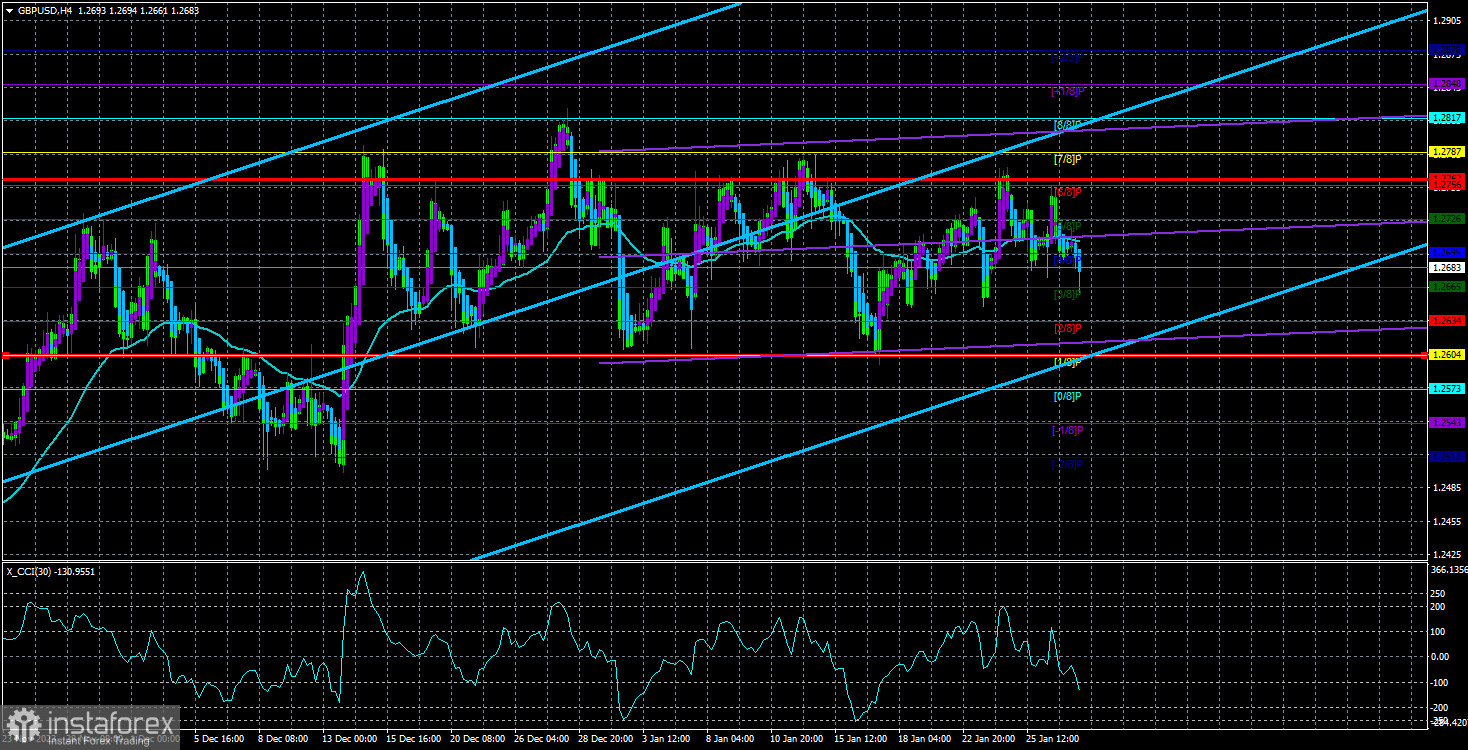This screenshot has width=1468, height=750.
Task: Click the [7/8]P Murray level label
Action: (x=1068, y=160)
